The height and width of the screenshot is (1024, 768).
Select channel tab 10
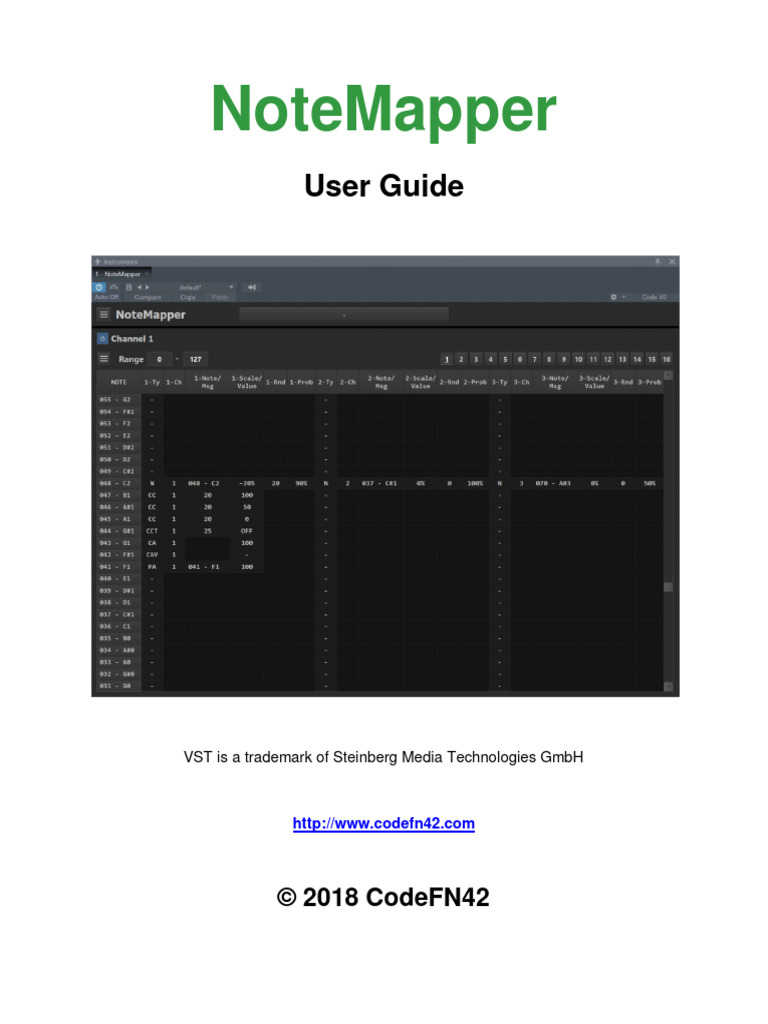579,359
